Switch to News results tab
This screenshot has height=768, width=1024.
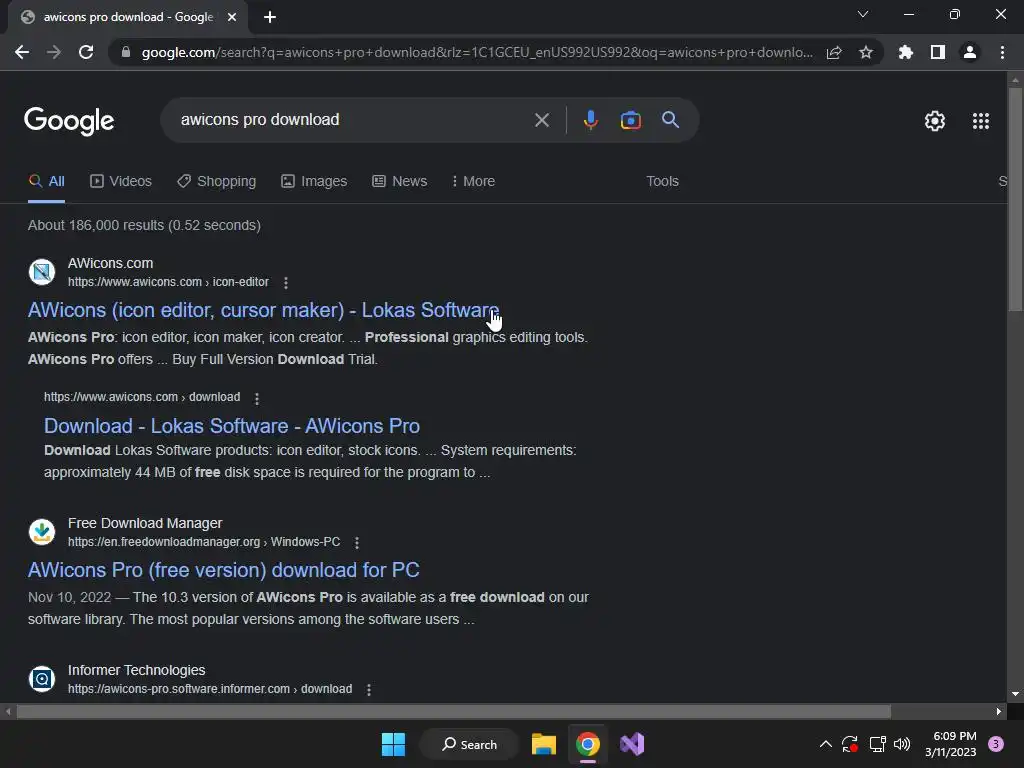tap(400, 182)
